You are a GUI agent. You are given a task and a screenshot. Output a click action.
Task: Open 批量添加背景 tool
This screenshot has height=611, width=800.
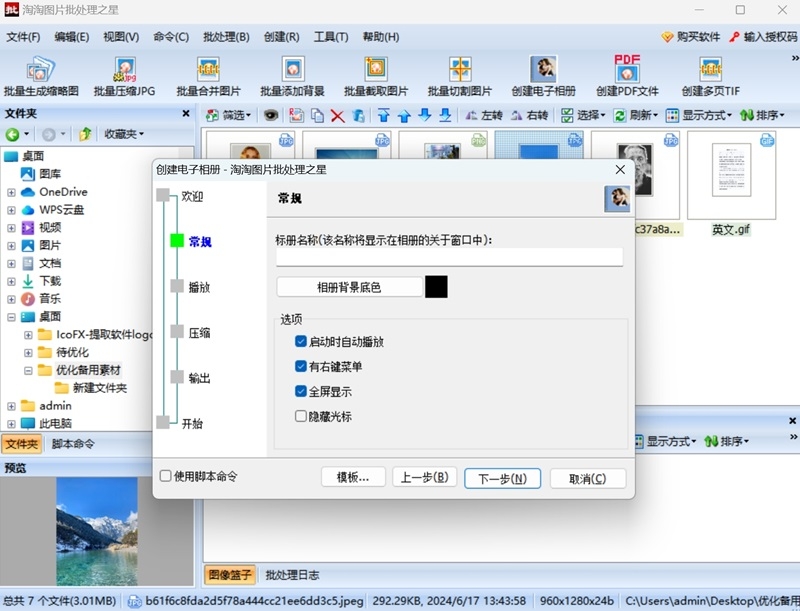pyautogui.click(x=292, y=77)
